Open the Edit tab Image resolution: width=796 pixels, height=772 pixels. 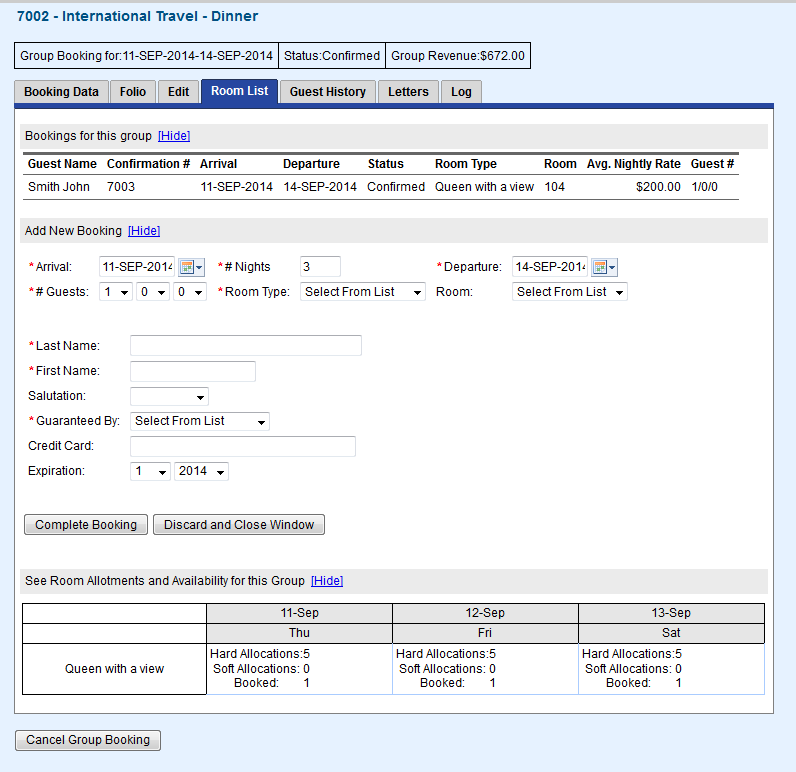tap(178, 92)
